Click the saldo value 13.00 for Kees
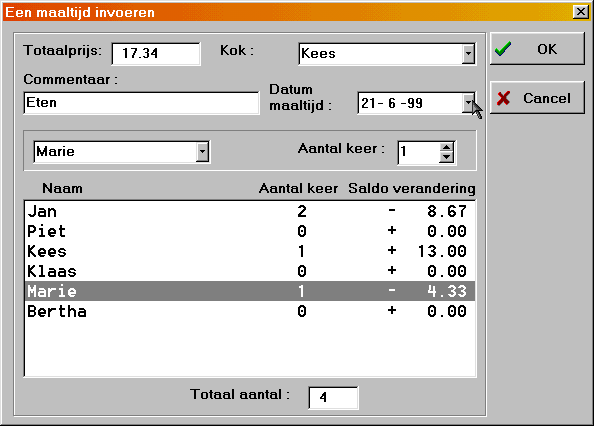 click(442, 251)
